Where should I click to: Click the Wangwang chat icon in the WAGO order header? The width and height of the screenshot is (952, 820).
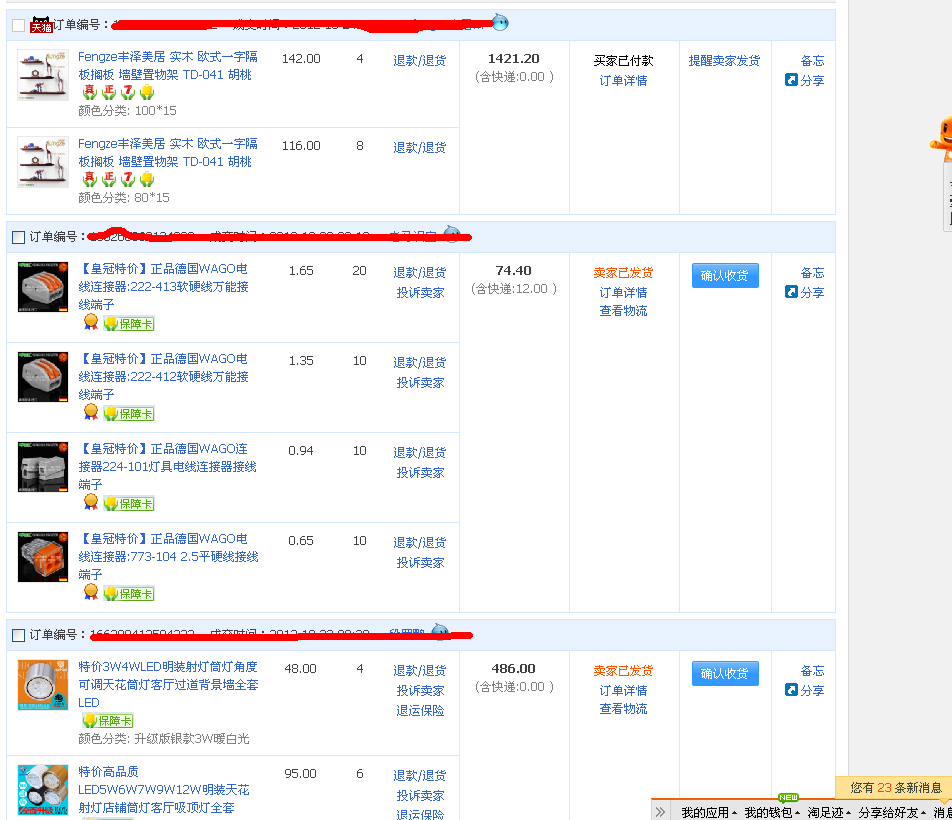click(x=452, y=234)
